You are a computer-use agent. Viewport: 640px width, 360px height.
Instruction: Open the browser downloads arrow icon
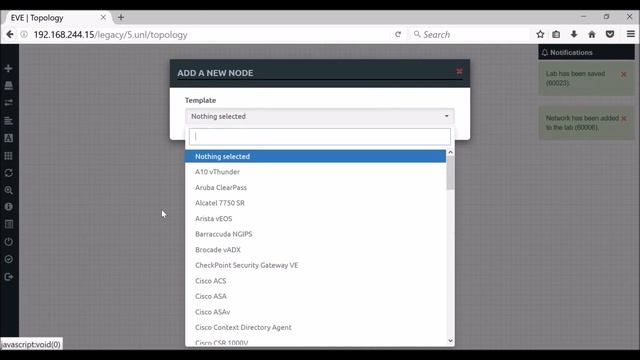[574, 34]
